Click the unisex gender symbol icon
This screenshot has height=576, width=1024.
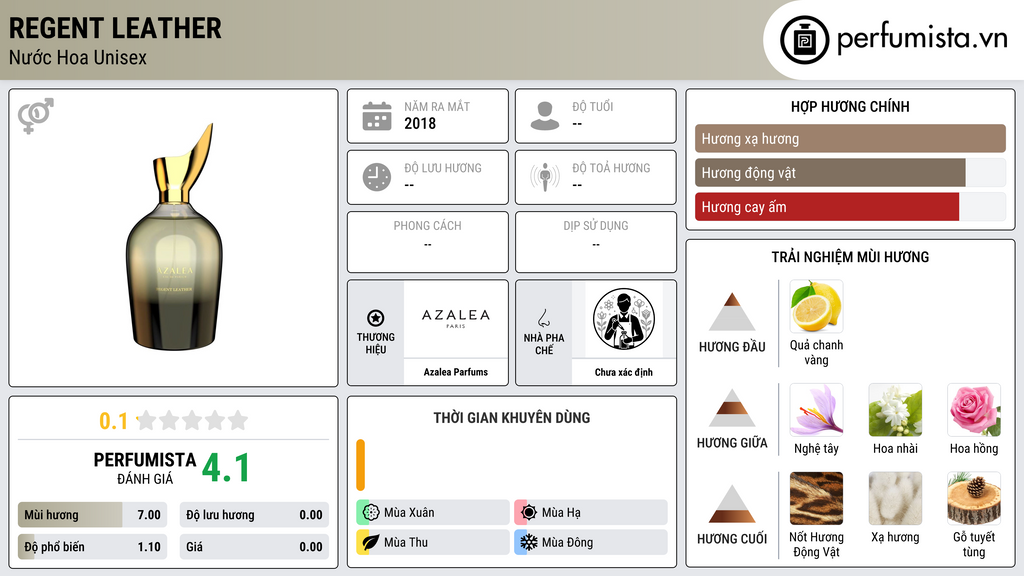click(x=35, y=116)
